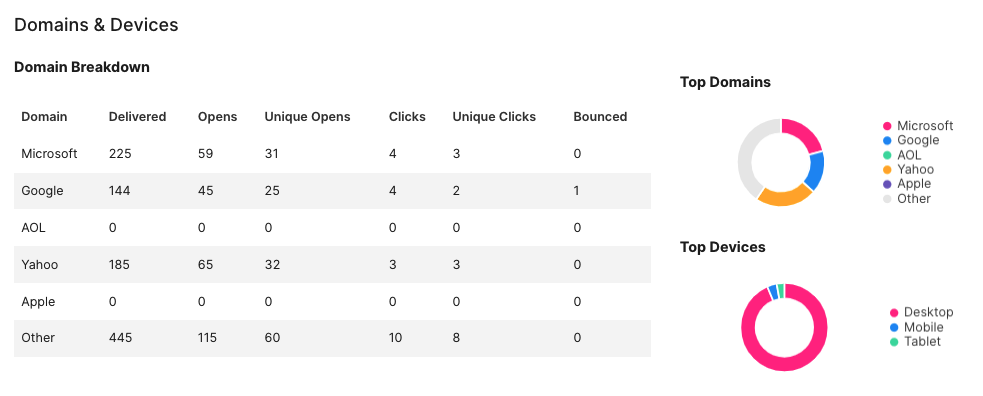The height and width of the screenshot is (396, 983).
Task: Click the orange Yahoo slice in Top Domains chart
Action: tap(784, 197)
